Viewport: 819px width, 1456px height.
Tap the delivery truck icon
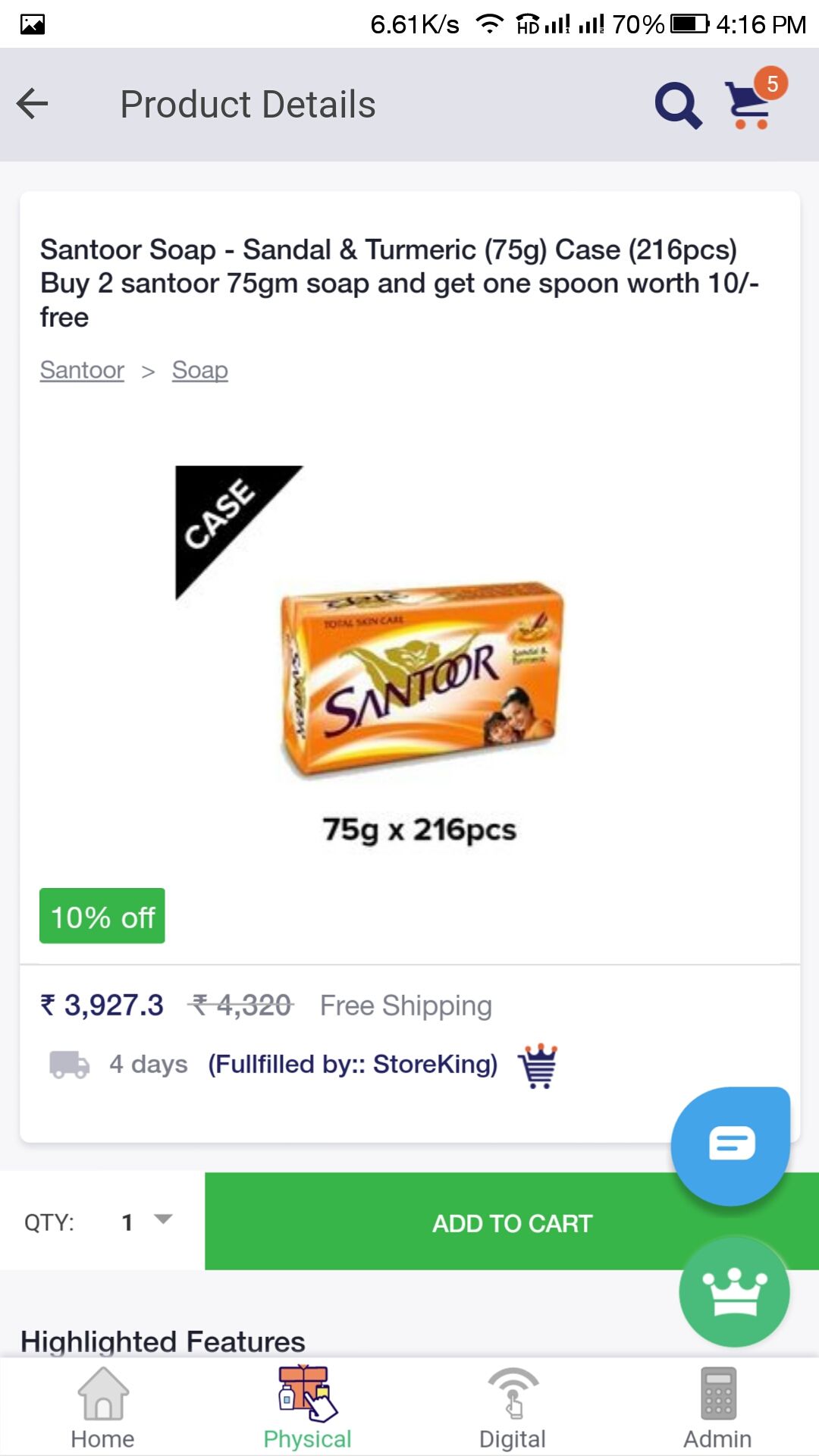point(69,1064)
